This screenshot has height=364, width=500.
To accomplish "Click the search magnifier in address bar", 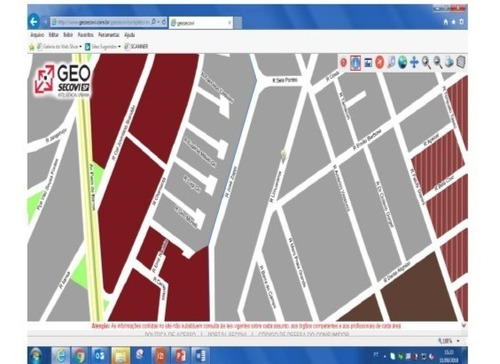I will click(x=154, y=22).
